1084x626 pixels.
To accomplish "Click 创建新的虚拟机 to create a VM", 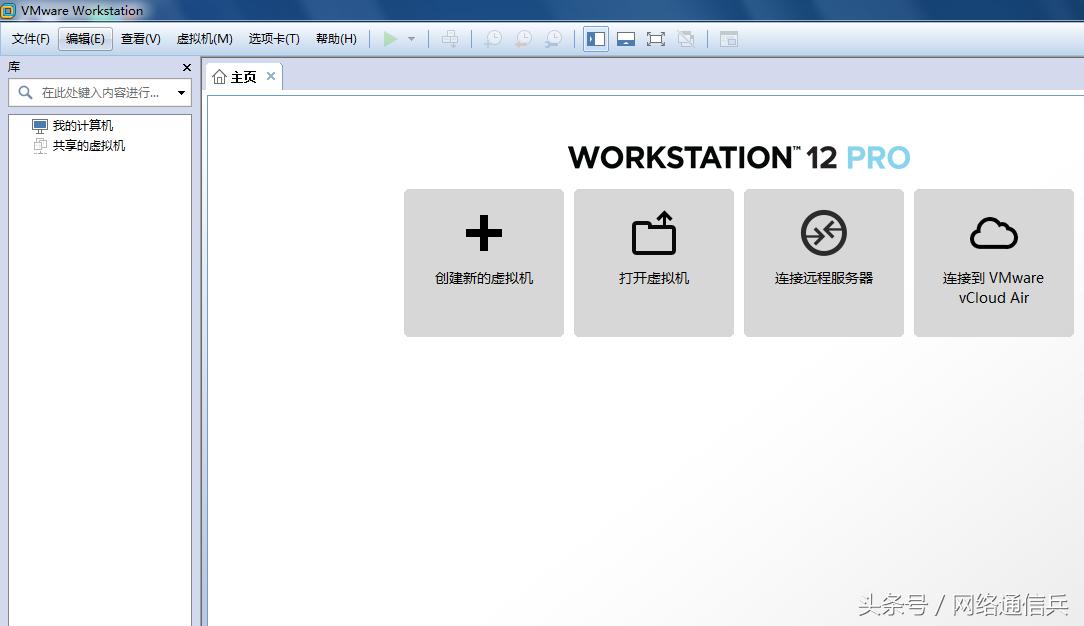I will tap(483, 262).
